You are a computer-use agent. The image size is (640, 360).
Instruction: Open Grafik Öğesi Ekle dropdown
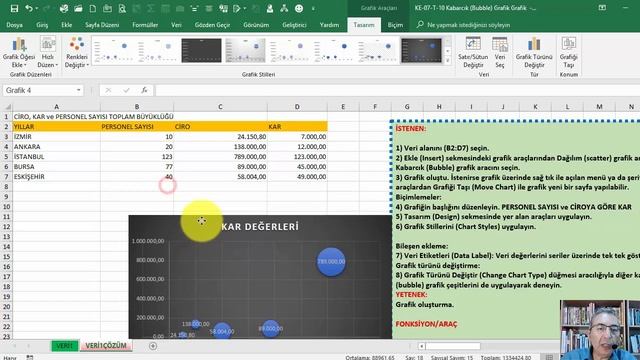pos(19,52)
